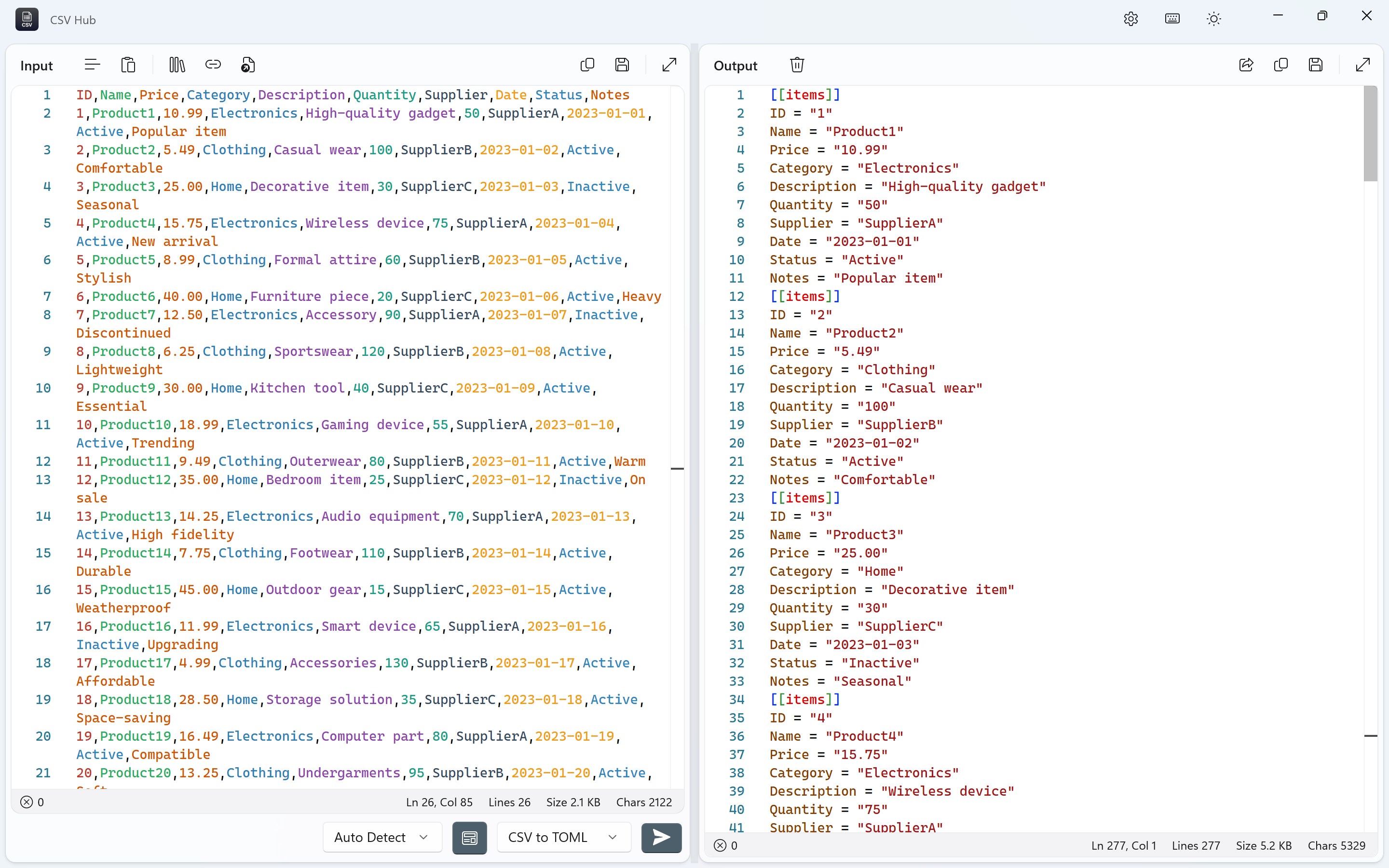Open the Auto Detect format dropdown
The width and height of the screenshot is (1389, 868).
381,838
